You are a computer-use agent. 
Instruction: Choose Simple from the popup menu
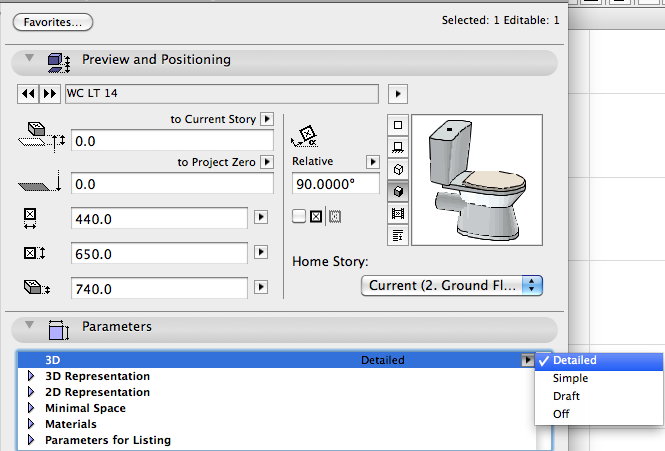[x=599, y=378]
